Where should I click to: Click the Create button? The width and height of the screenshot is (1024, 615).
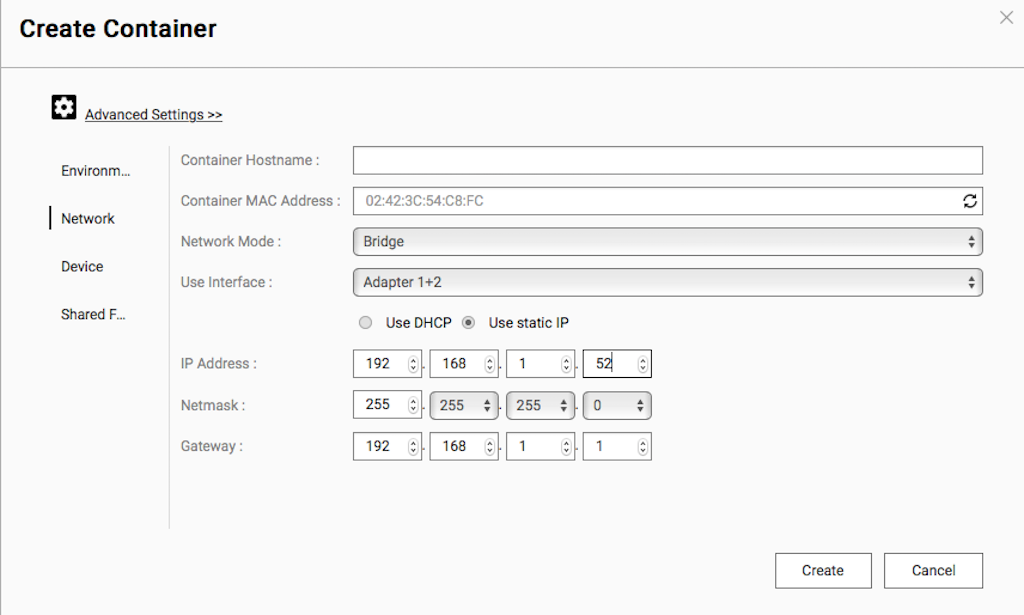822,570
